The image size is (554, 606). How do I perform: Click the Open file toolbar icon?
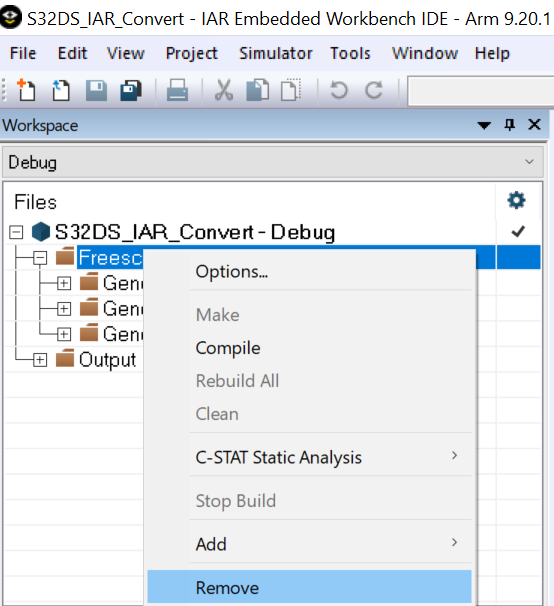pyautogui.click(x=61, y=90)
